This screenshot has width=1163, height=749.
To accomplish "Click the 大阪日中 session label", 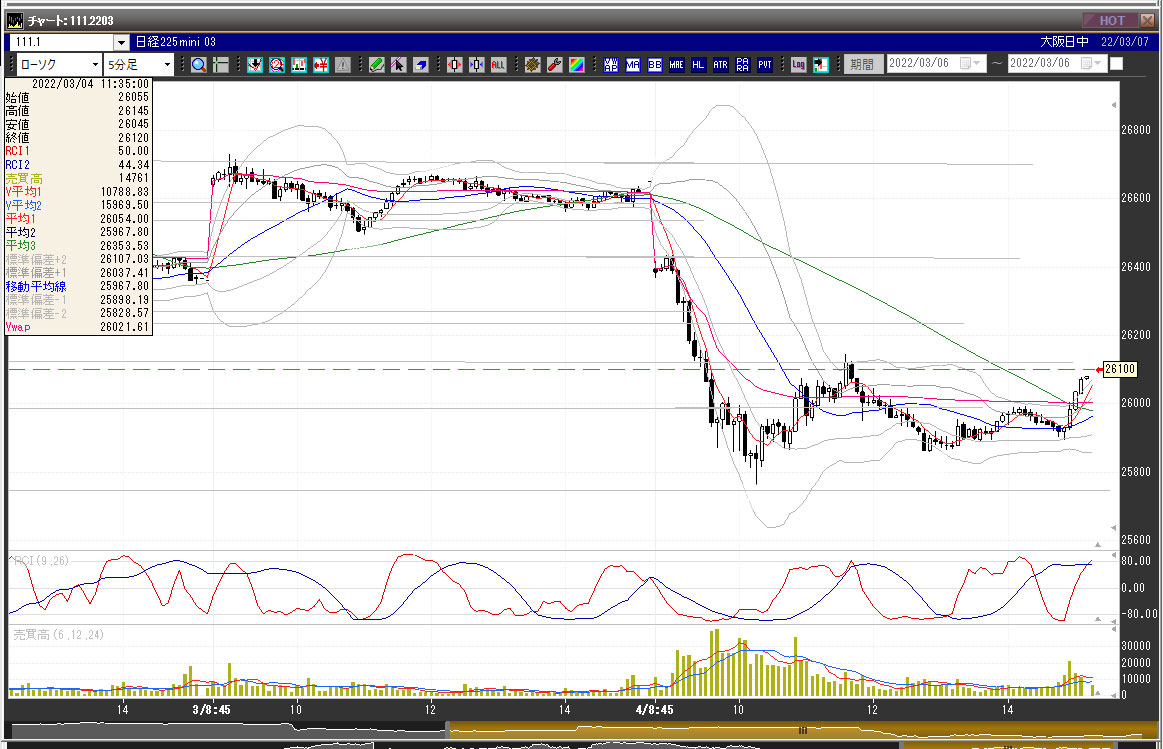I will click(x=1064, y=42).
